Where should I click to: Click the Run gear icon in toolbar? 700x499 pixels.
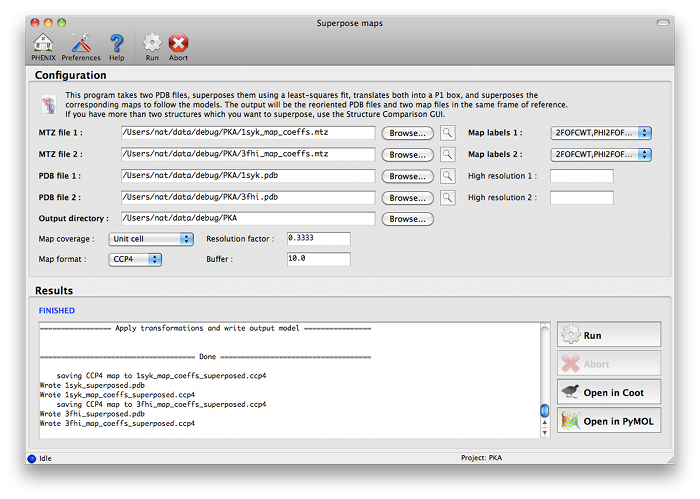[152, 45]
